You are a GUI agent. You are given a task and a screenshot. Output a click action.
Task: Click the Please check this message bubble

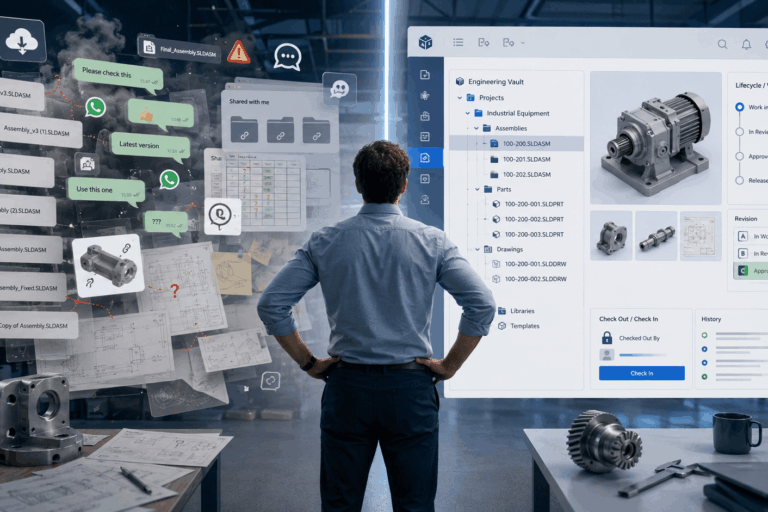pos(117,75)
